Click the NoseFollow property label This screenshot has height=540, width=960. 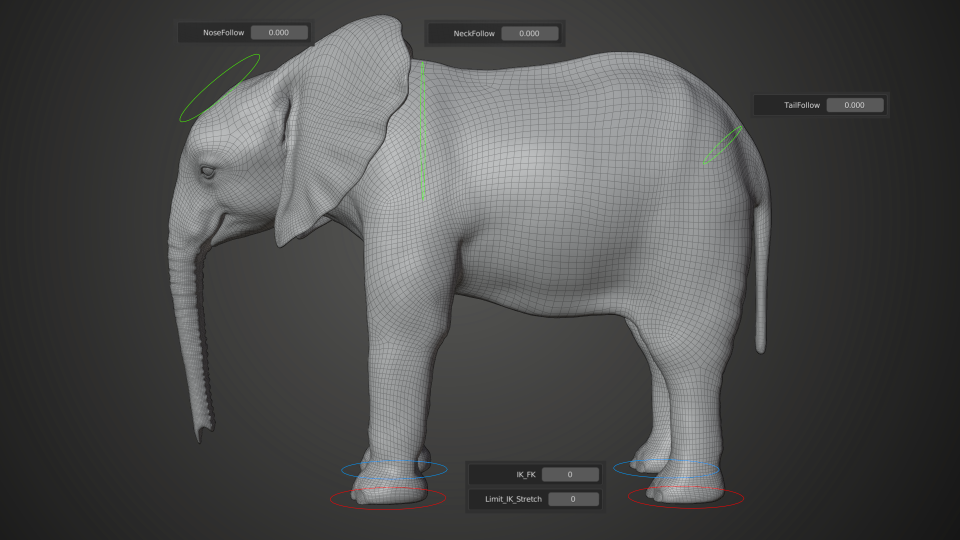[223, 32]
